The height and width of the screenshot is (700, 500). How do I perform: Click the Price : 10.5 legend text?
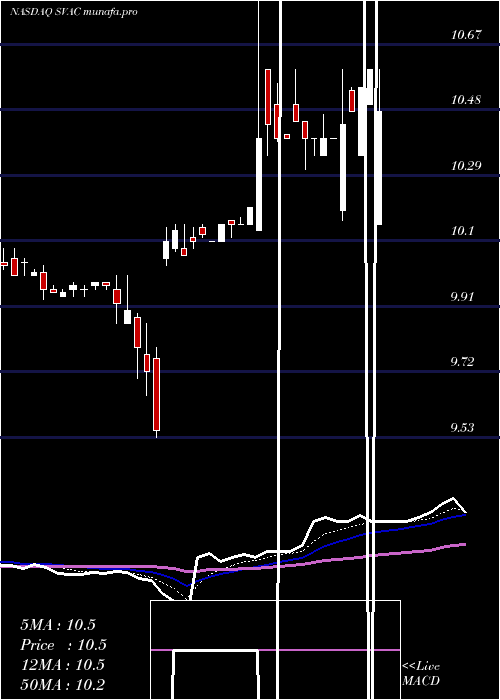tap(63, 645)
